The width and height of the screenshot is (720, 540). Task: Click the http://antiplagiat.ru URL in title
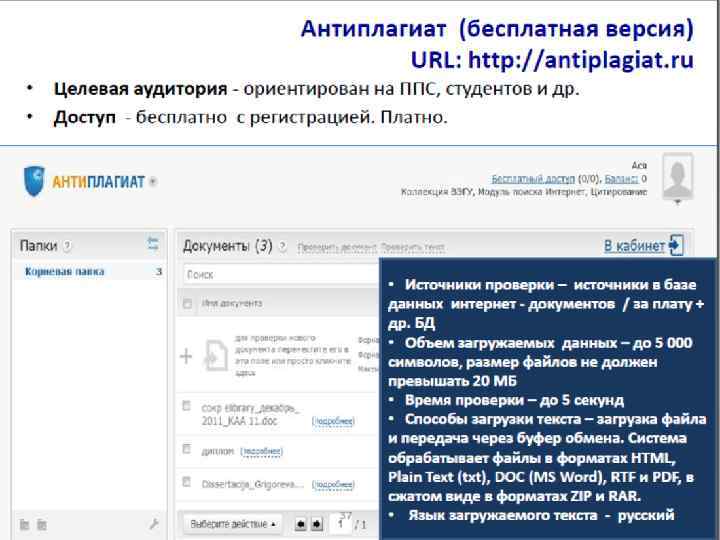tap(580, 60)
